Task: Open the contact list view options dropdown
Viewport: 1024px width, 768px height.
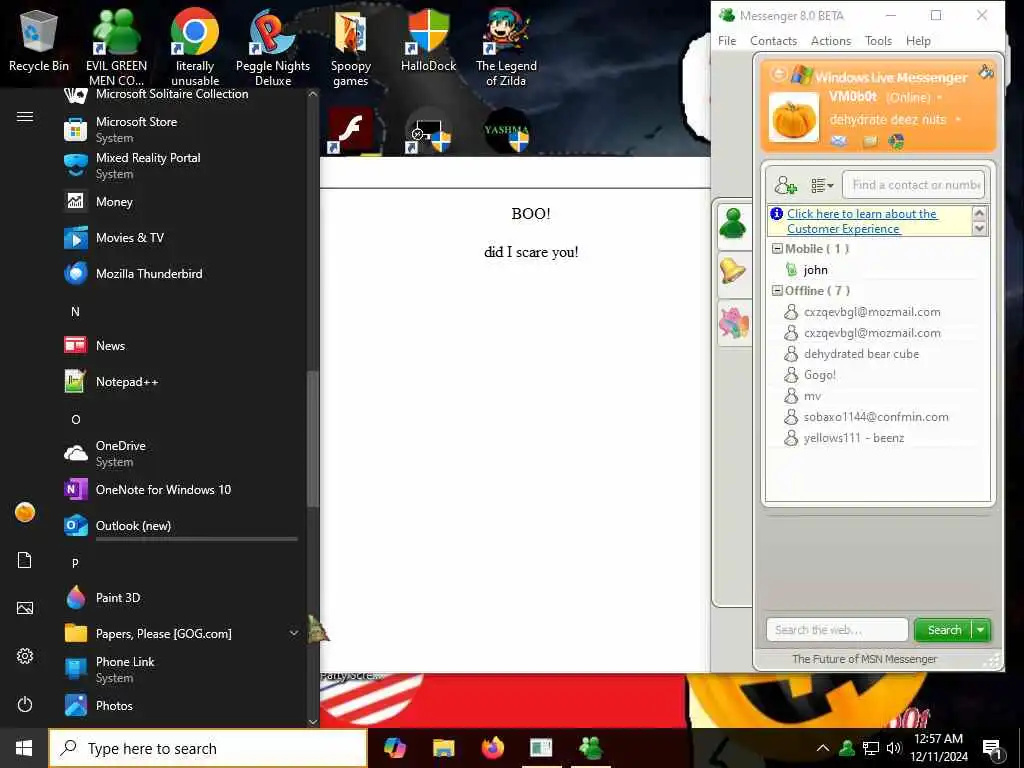Action: click(822, 185)
